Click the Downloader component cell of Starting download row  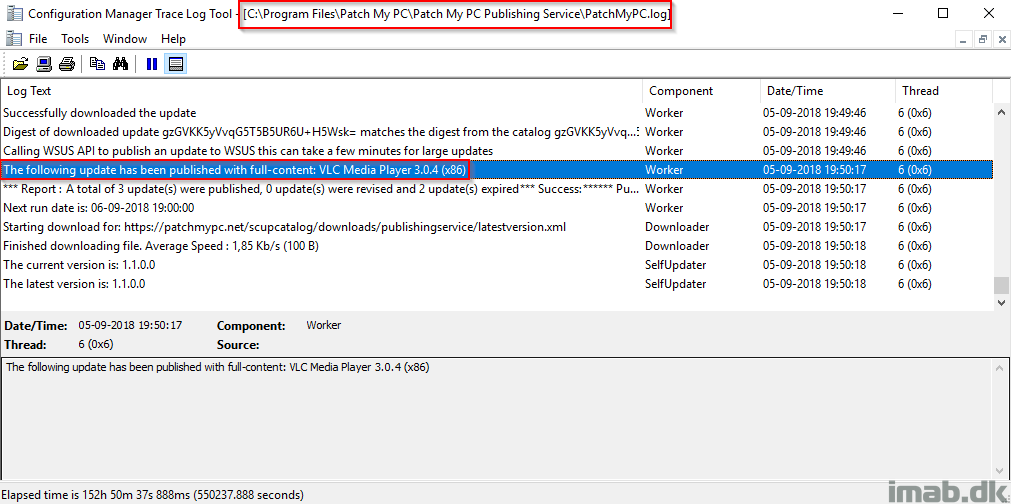tap(677, 227)
